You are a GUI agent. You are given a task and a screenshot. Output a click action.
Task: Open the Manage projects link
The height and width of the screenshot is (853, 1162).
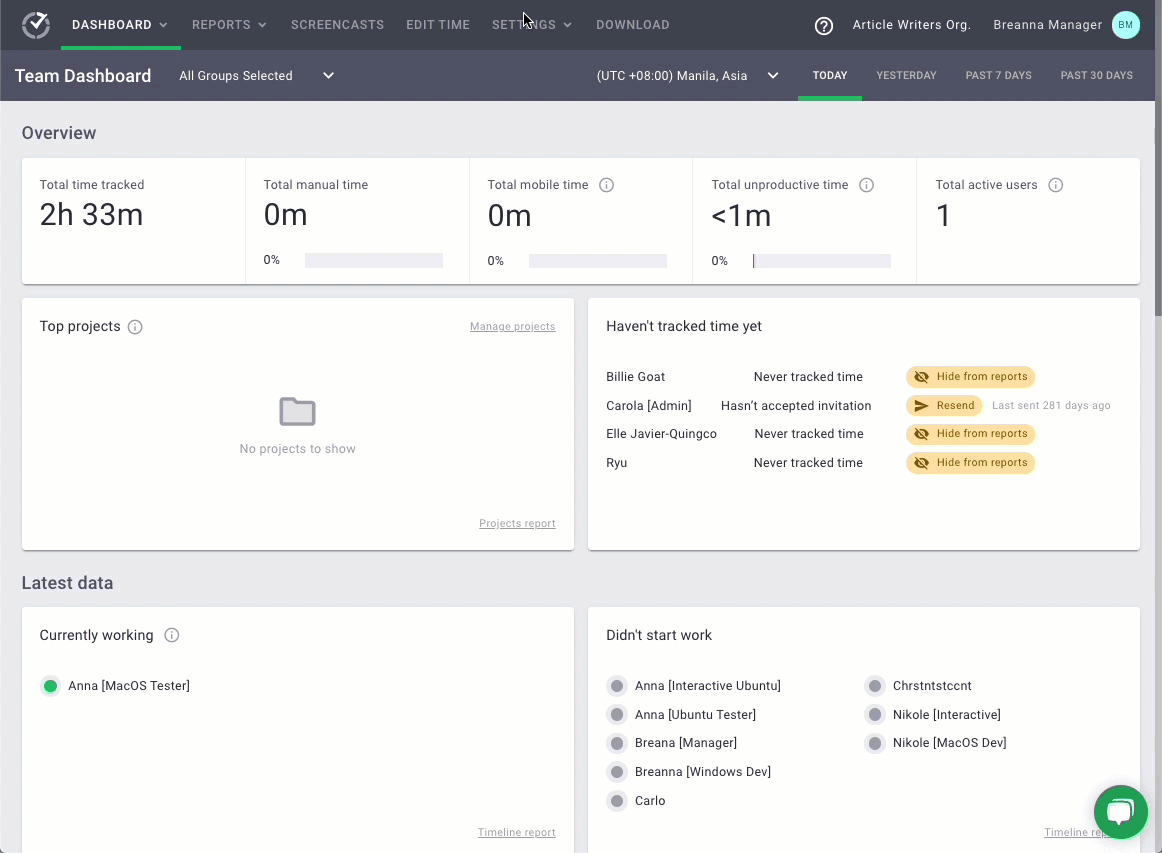click(x=512, y=327)
